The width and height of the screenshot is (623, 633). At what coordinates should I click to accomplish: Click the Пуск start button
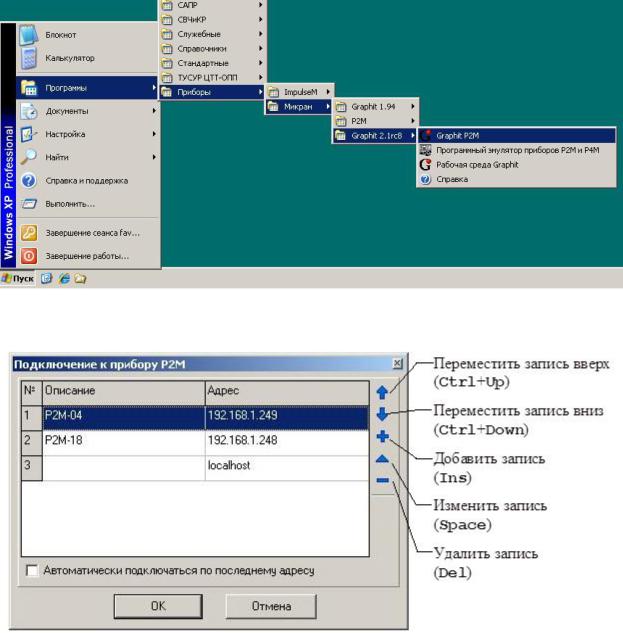[x=18, y=279]
